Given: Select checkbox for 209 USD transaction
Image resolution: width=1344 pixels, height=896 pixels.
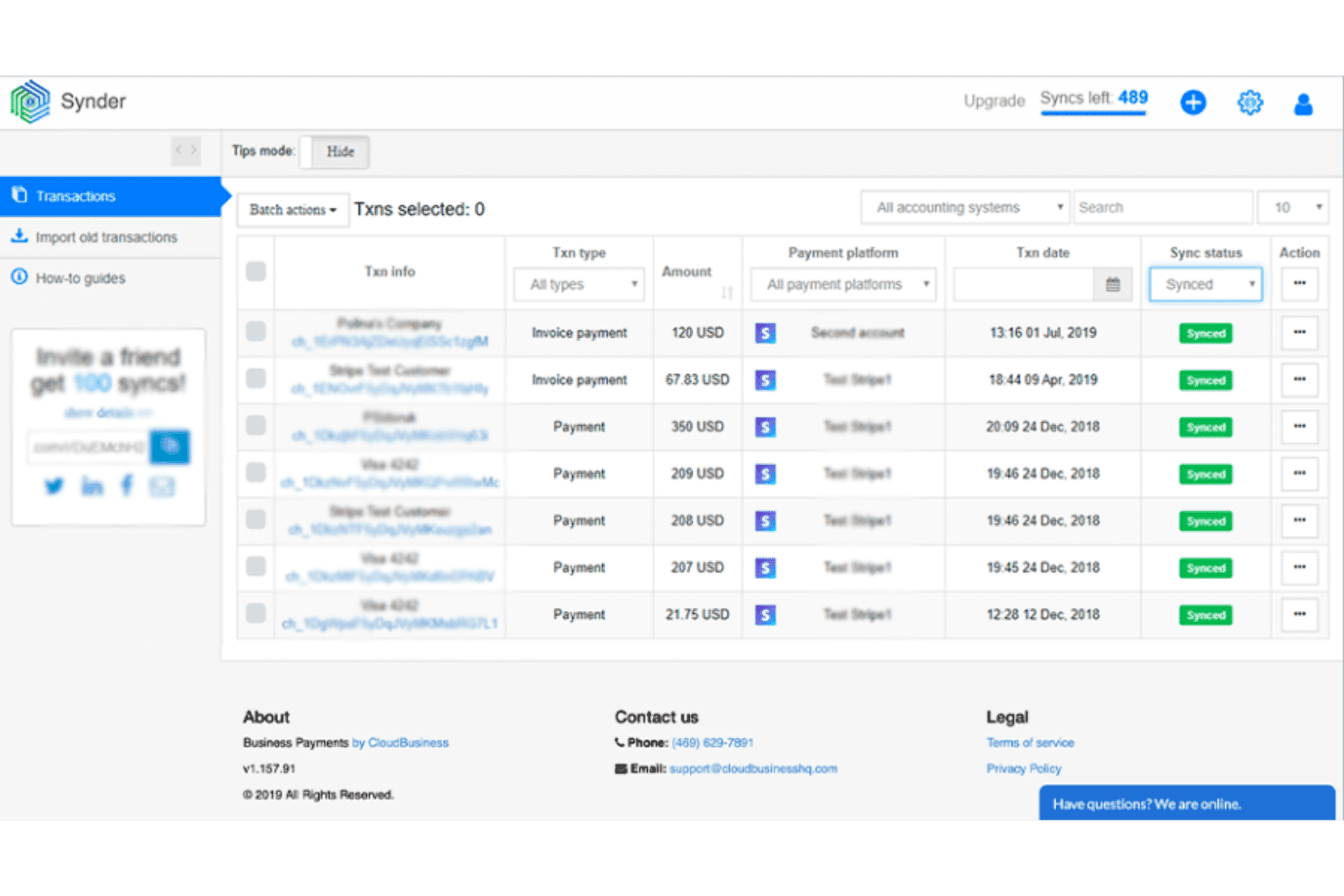Looking at the screenshot, I should 256,473.
